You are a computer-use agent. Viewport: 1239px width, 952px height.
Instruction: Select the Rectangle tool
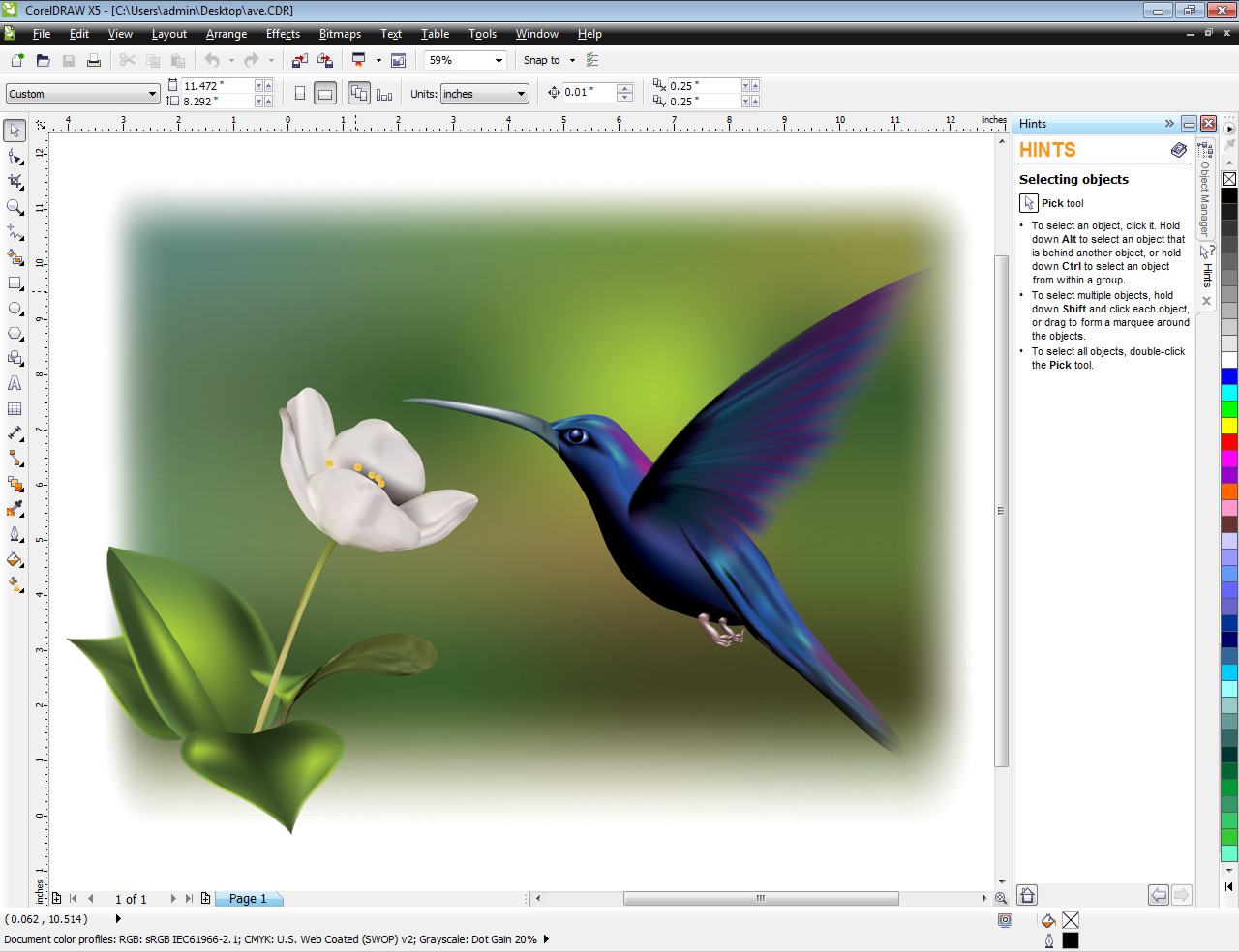(14, 283)
